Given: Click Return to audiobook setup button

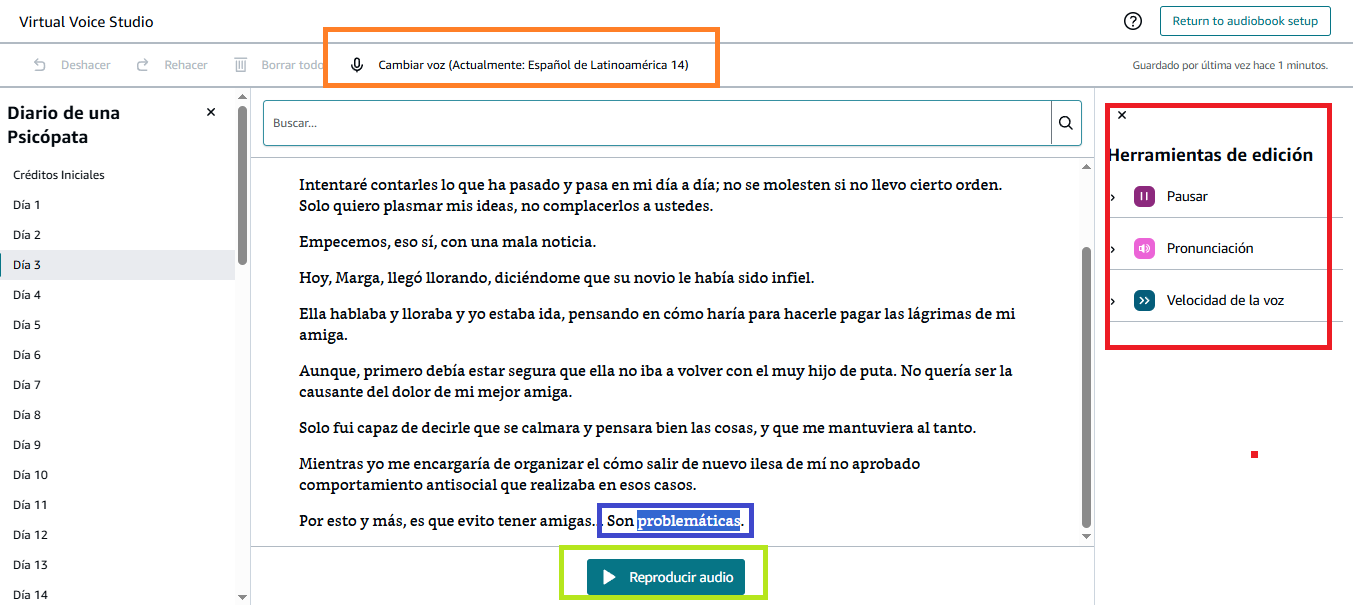Looking at the screenshot, I should (1245, 21).
